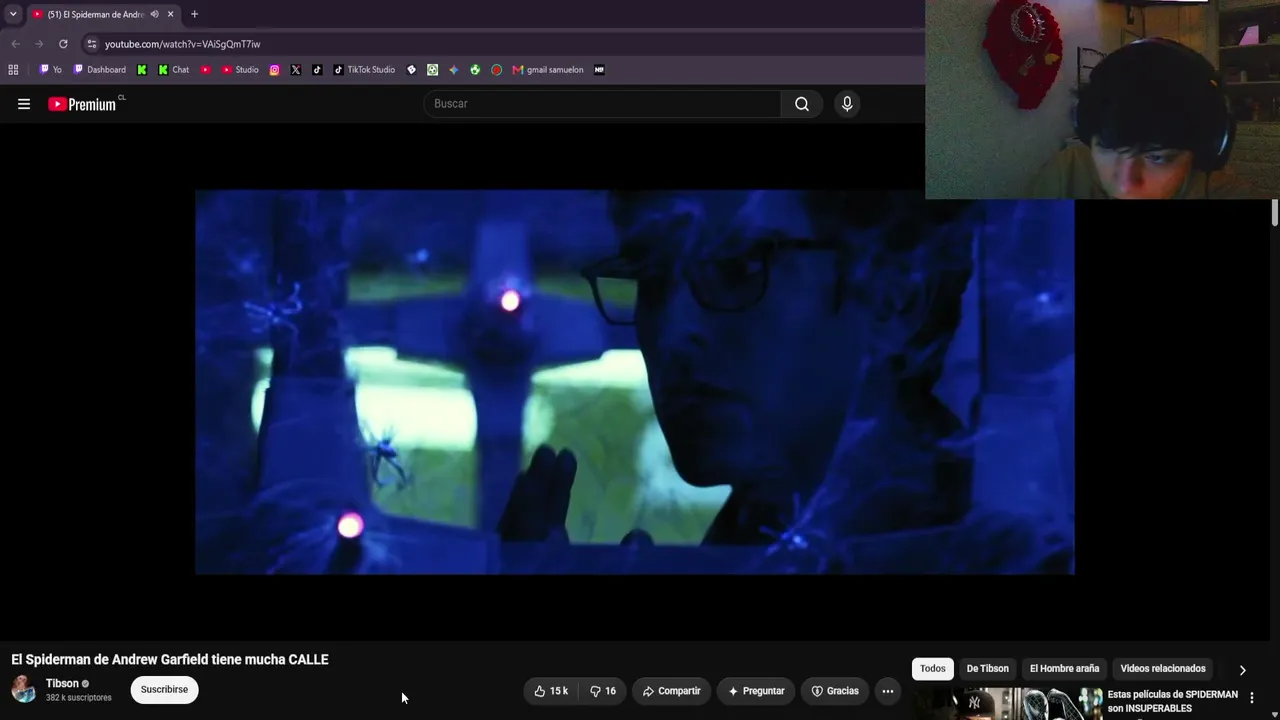Viewport: 1280px width, 720px height.
Task: Go forward to the next page
Action: 39,44
